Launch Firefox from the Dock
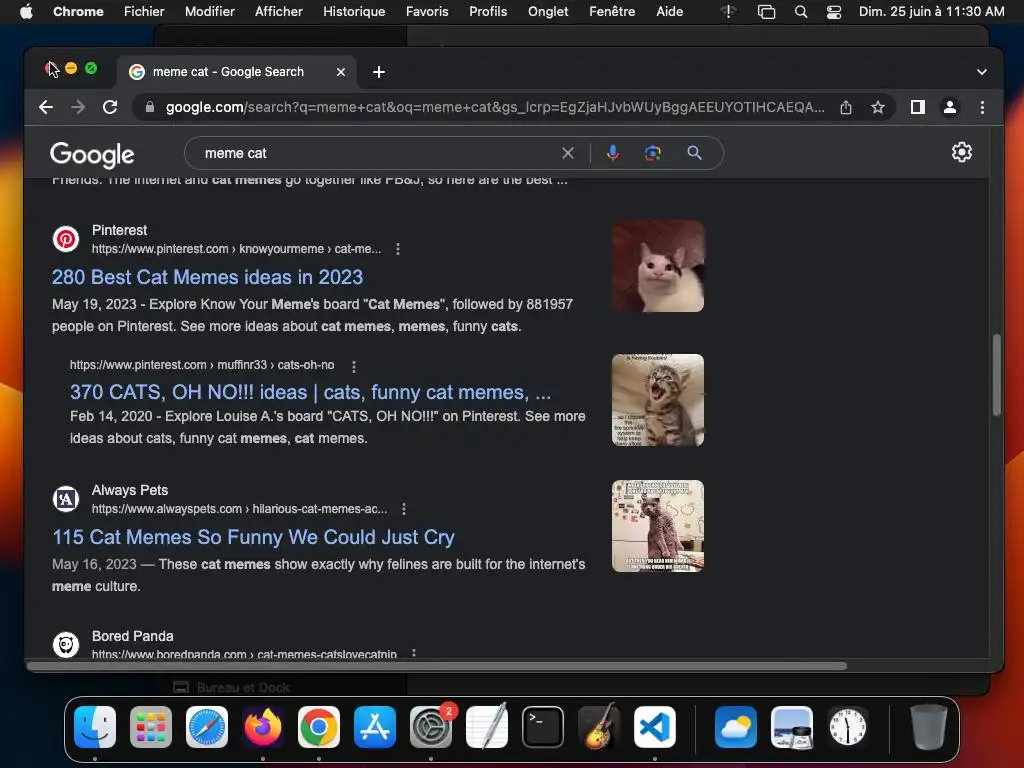The width and height of the screenshot is (1024, 768). [263, 727]
